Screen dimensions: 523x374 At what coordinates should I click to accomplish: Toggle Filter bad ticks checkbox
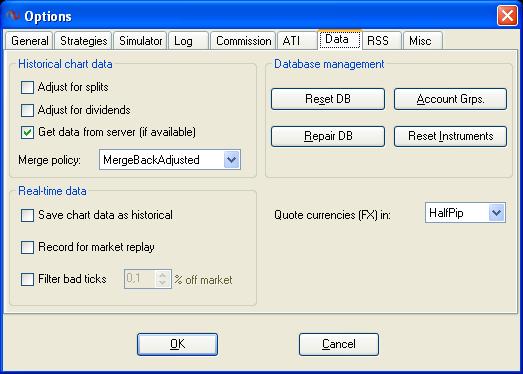(x=27, y=279)
